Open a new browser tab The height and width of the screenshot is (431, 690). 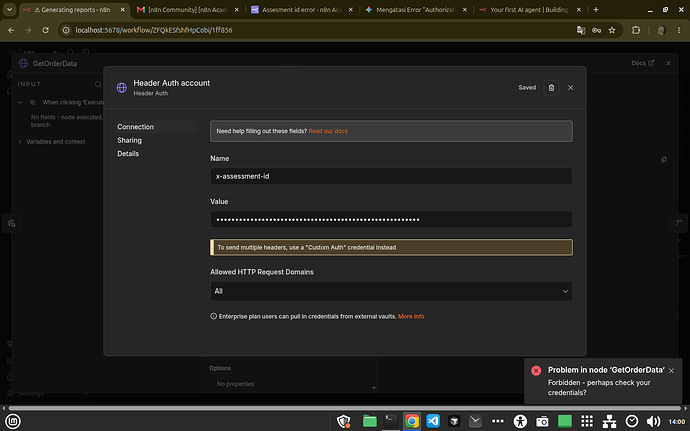(596, 9)
